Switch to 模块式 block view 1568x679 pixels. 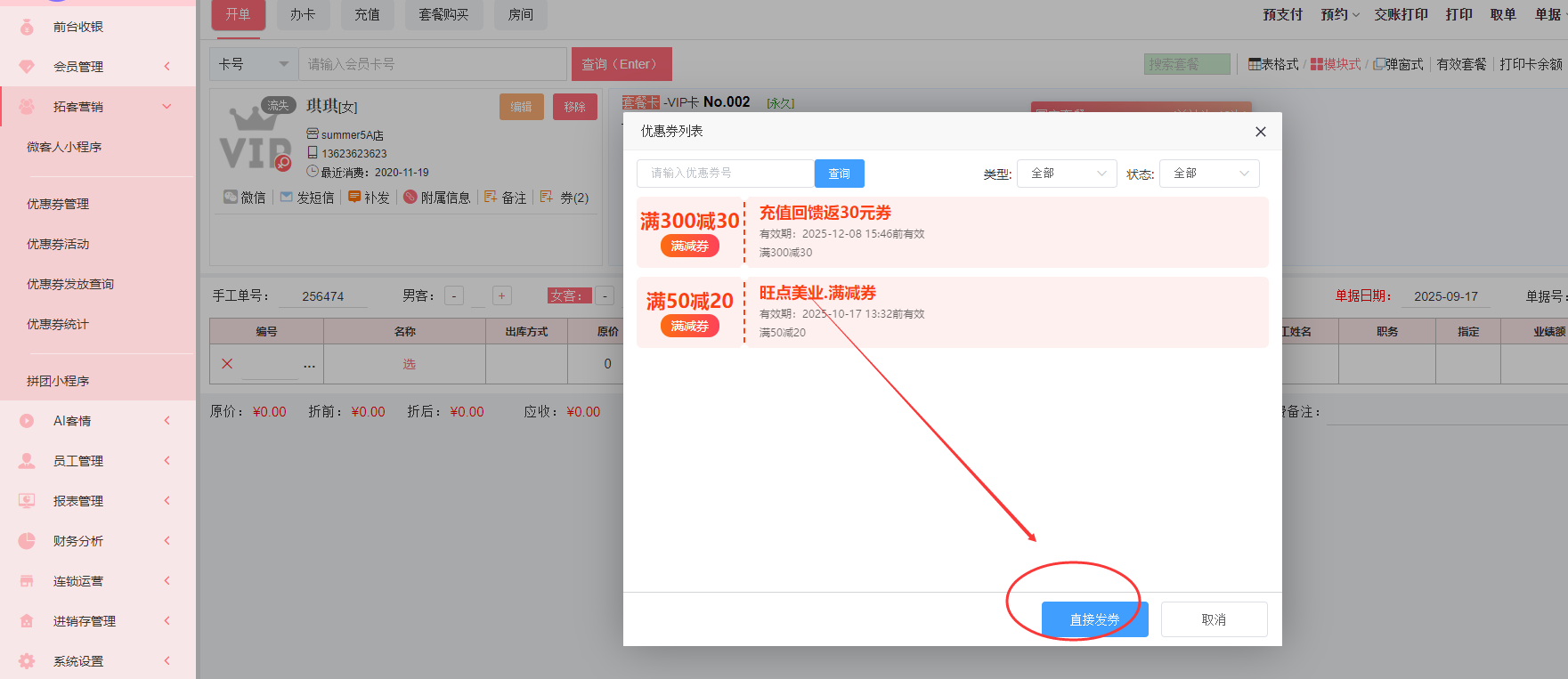tap(1336, 64)
